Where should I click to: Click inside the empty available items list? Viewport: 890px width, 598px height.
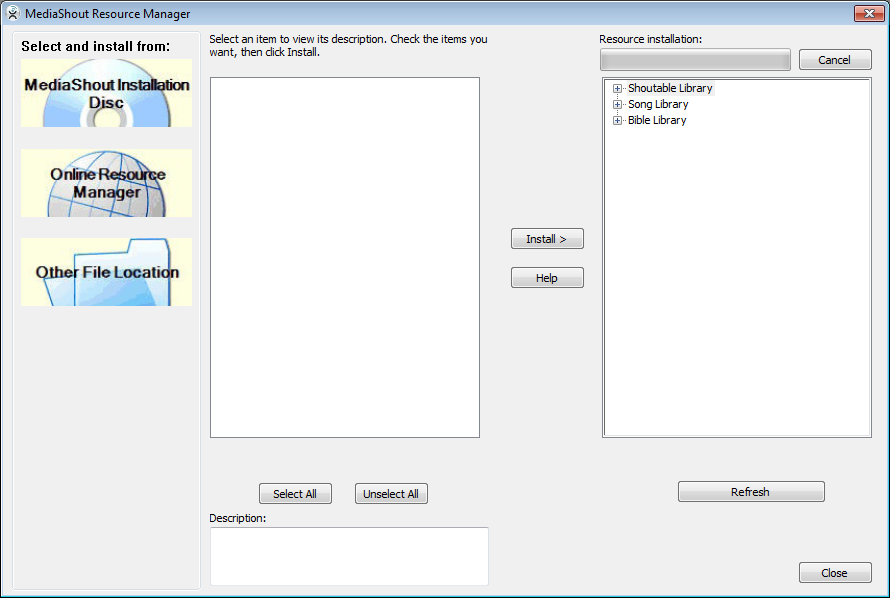pos(345,258)
